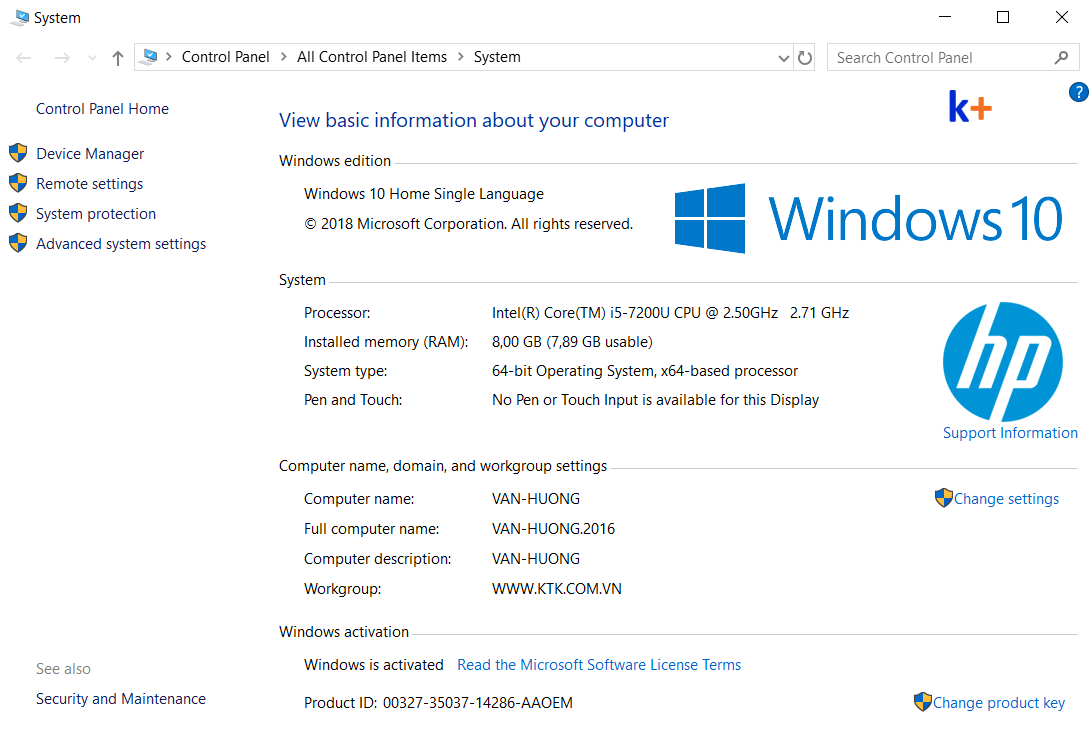Click the full computer name VAN-HUONG.2016
Image resolution: width=1092 pixels, height=733 pixels.
pos(554,529)
